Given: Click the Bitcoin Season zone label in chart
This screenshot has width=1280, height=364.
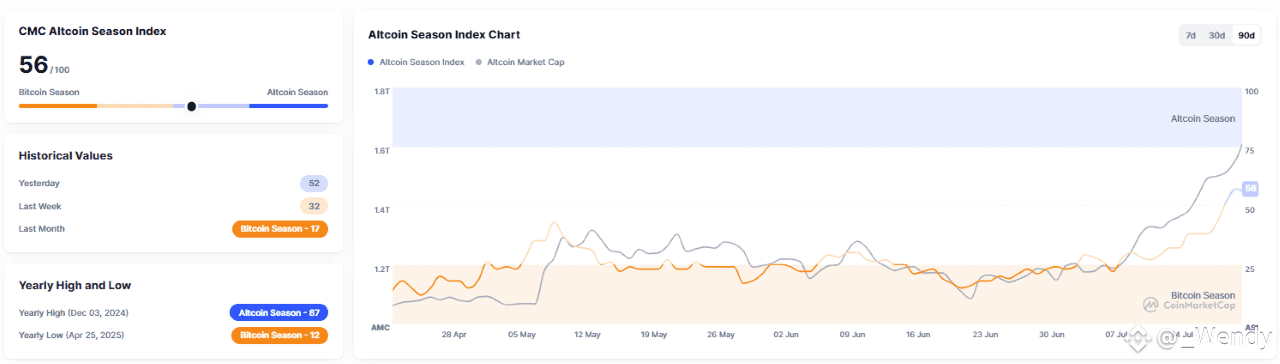Looking at the screenshot, I should tap(1203, 296).
